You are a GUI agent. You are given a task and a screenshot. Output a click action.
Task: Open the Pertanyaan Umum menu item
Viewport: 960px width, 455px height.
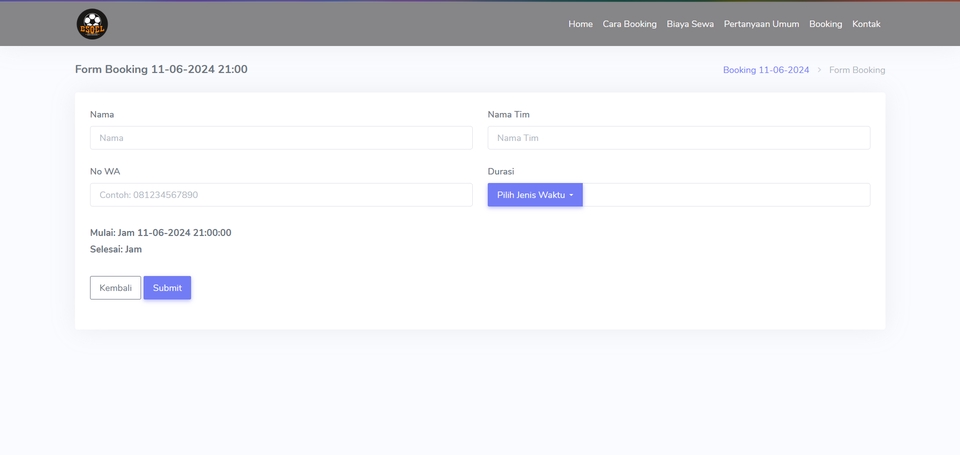761,24
